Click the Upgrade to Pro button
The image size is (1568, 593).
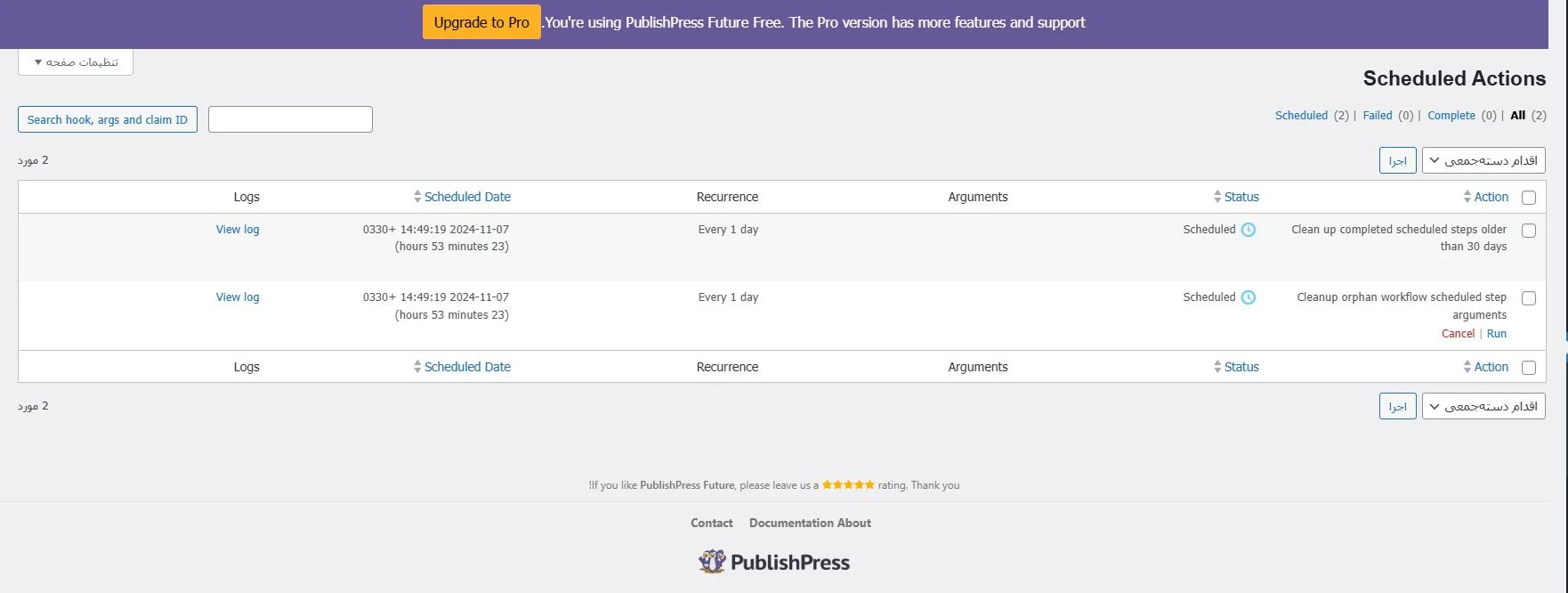[481, 23]
